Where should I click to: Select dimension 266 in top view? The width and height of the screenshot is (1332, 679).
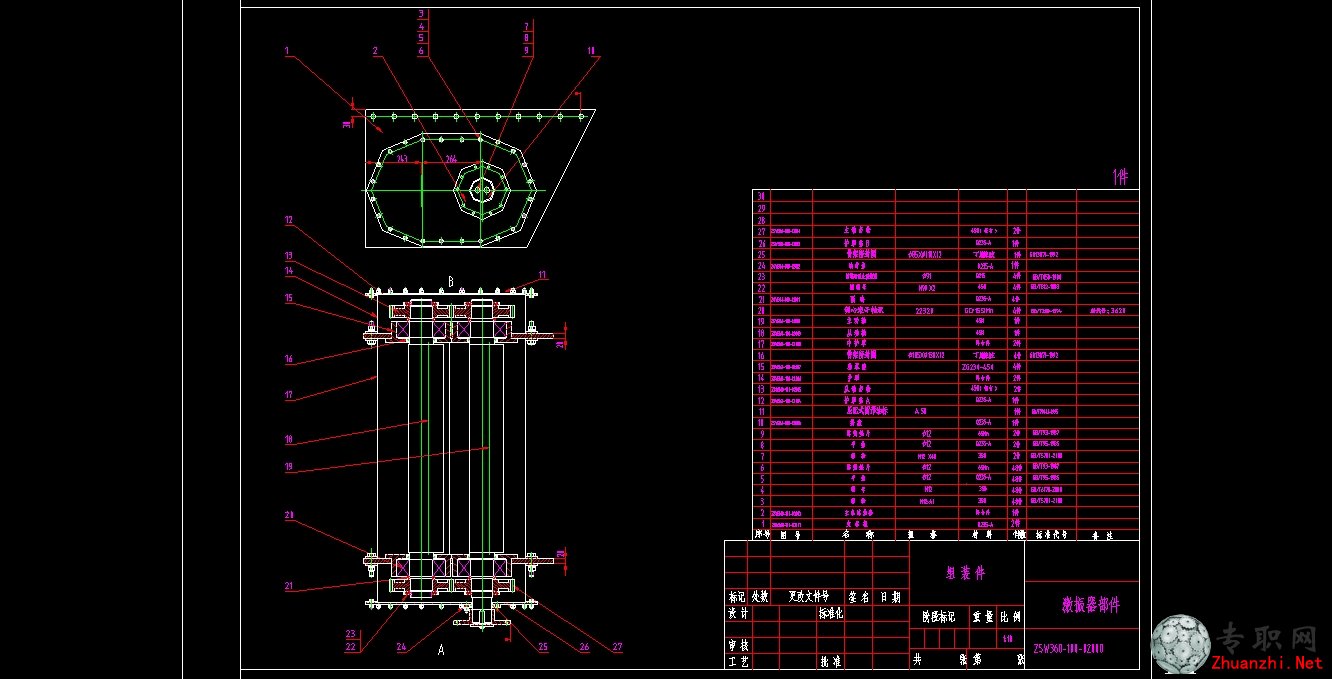(x=451, y=159)
